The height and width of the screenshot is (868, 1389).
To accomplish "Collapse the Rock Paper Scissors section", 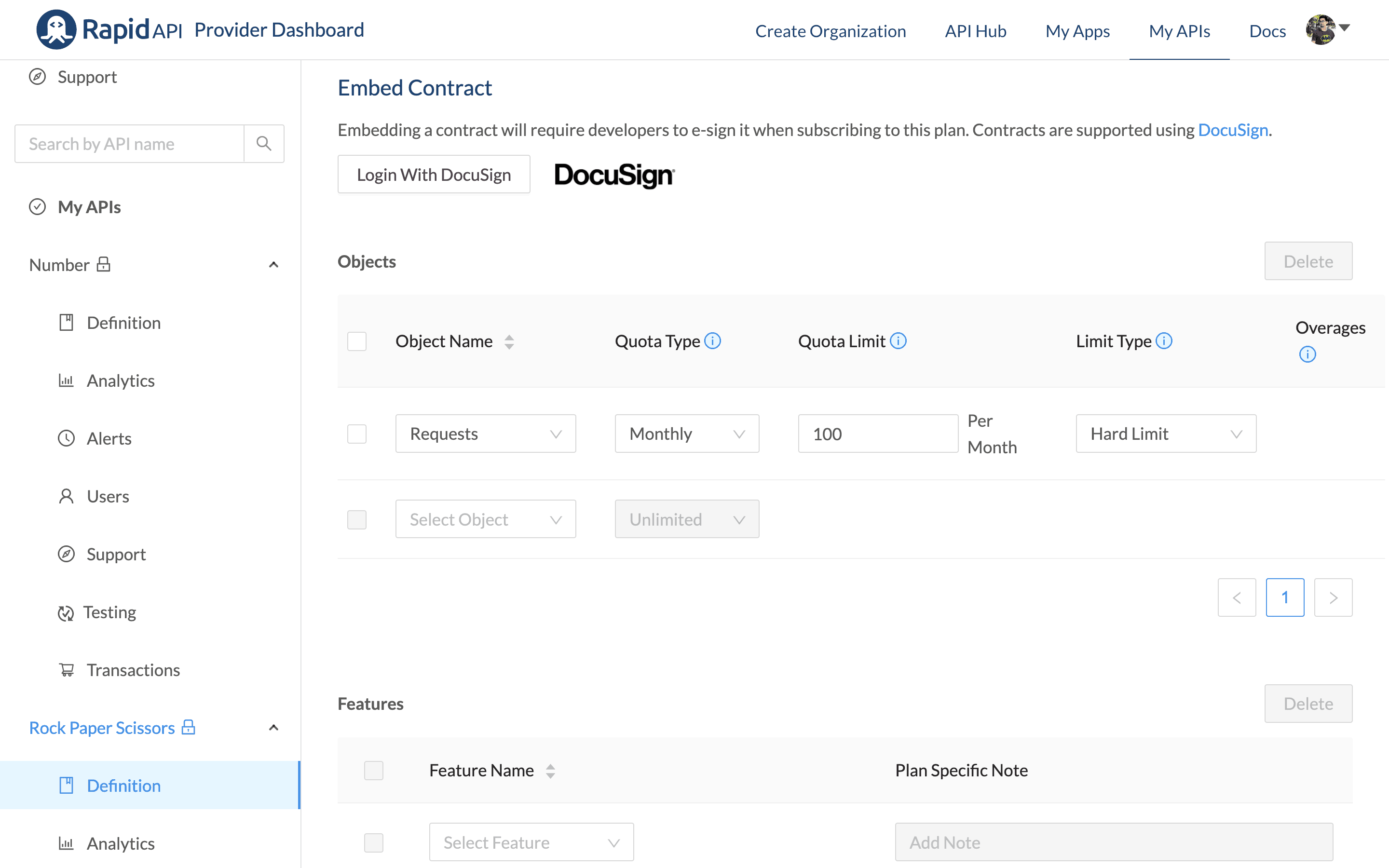I will 274,728.
